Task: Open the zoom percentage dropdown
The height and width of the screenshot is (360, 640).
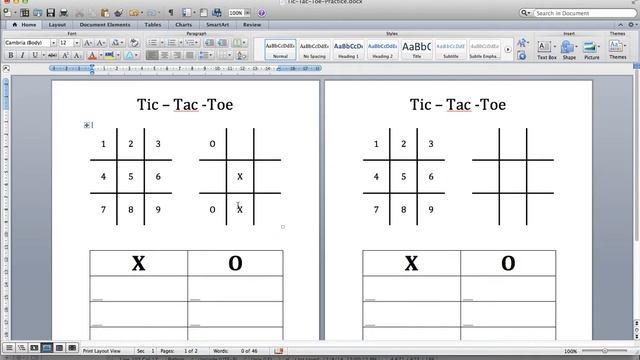Action: pos(247,13)
